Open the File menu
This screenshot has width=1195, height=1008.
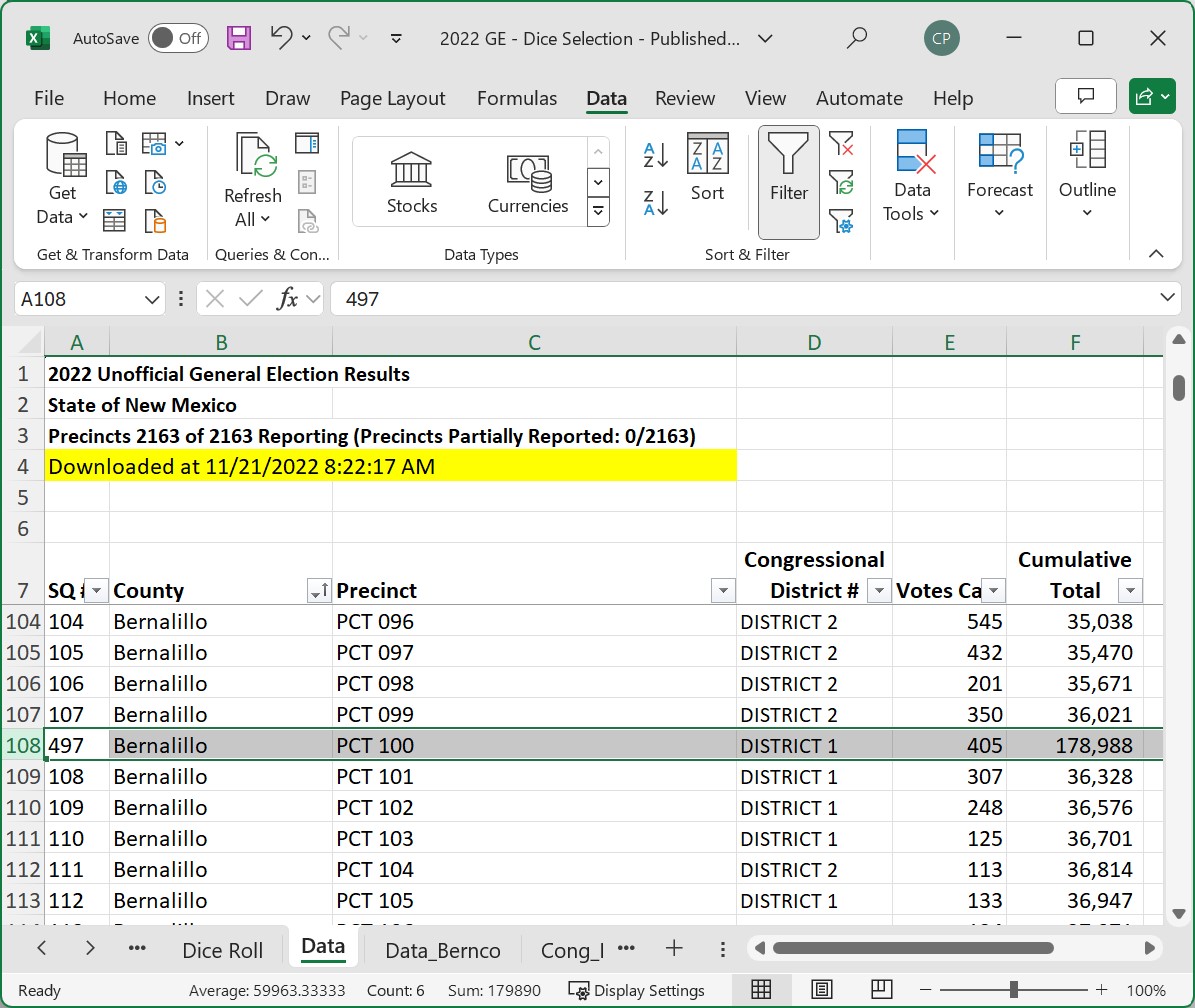(x=49, y=98)
